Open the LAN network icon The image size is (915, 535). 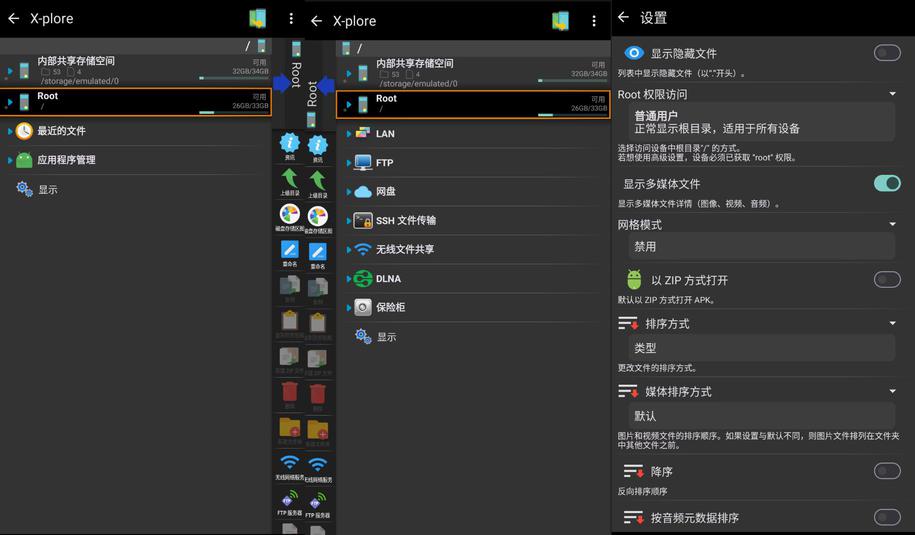[363, 133]
